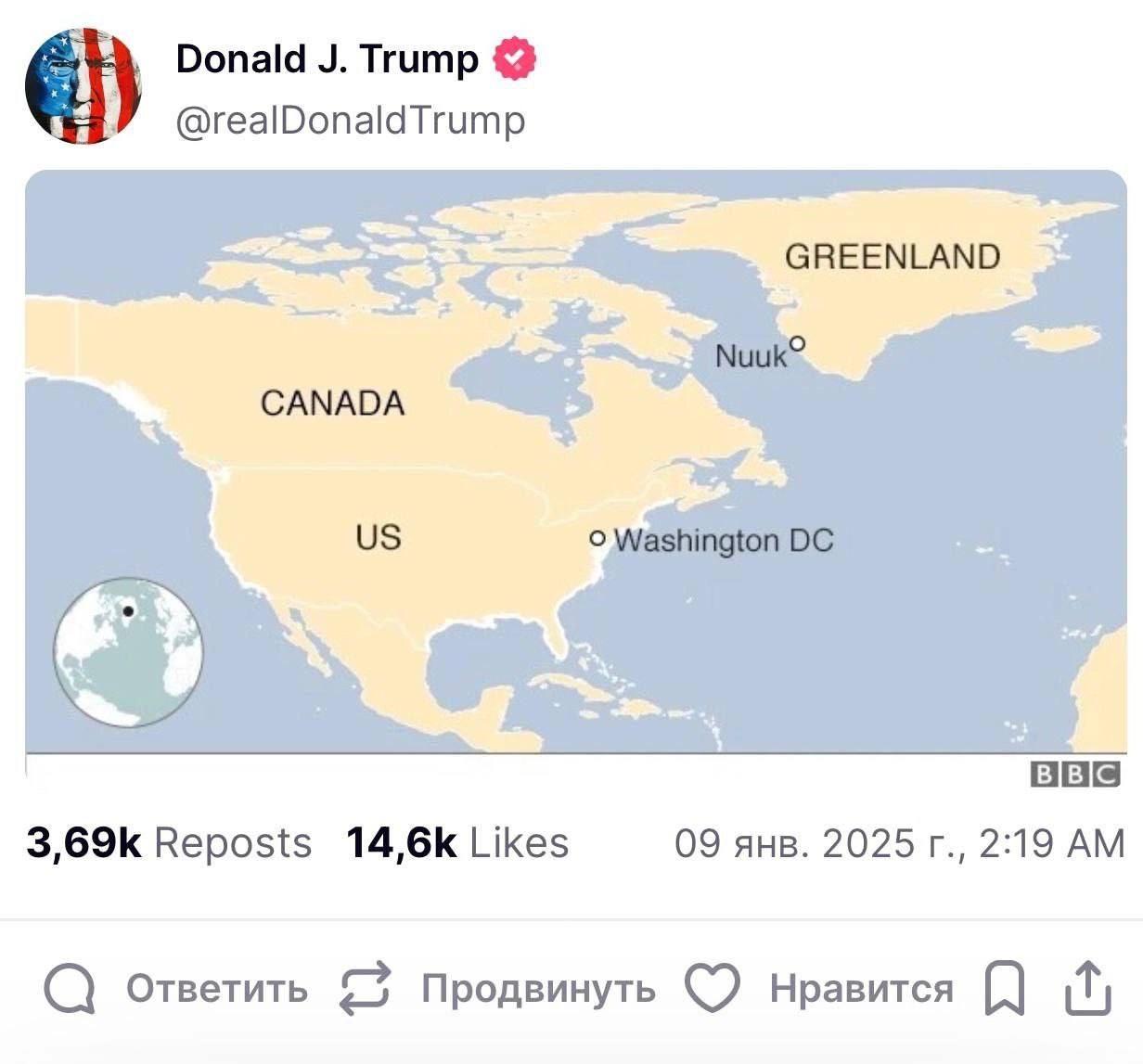
Task: Click the post timestamp 09 янв. 2025
Action: point(899,843)
